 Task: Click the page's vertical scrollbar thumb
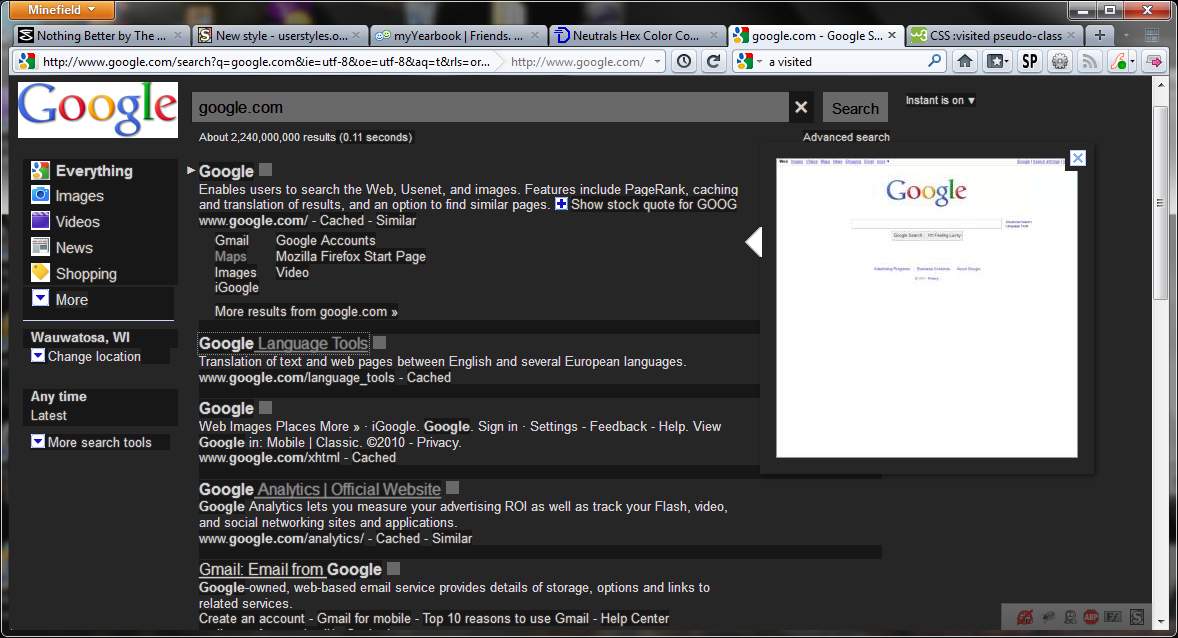point(1161,203)
